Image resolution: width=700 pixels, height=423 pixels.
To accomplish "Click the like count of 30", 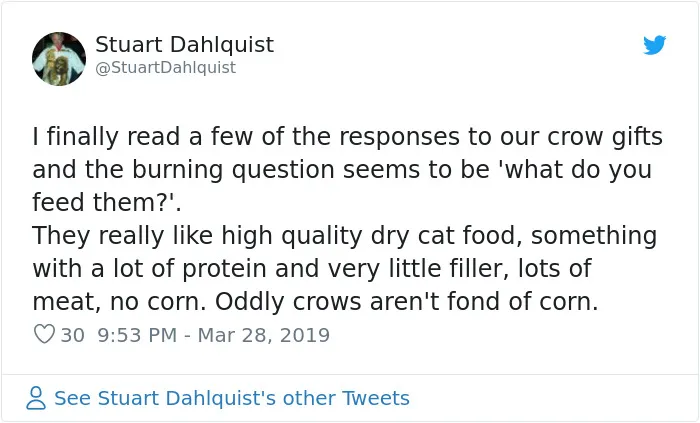I will tap(72, 335).
